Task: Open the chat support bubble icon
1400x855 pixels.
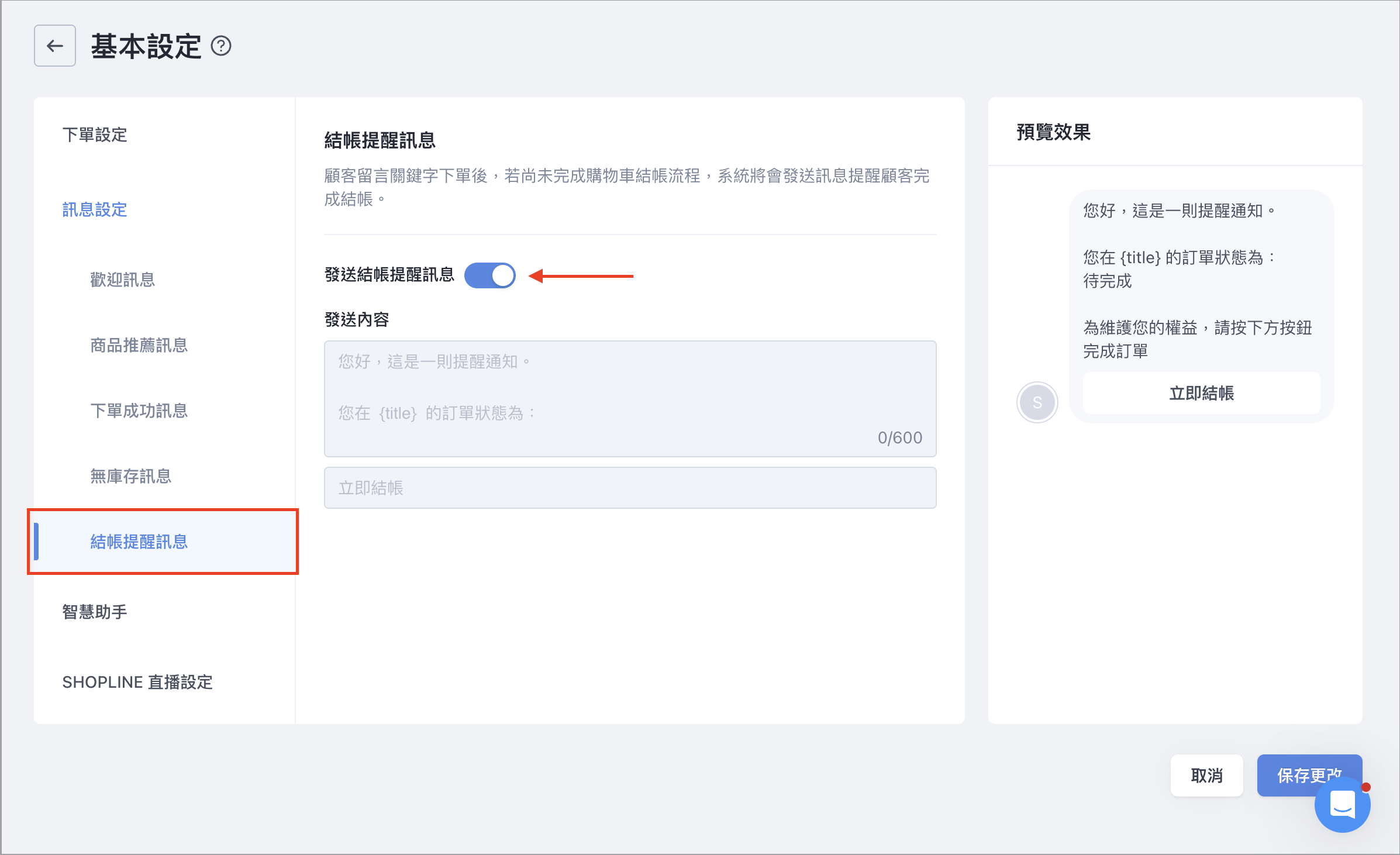Action: [x=1342, y=805]
